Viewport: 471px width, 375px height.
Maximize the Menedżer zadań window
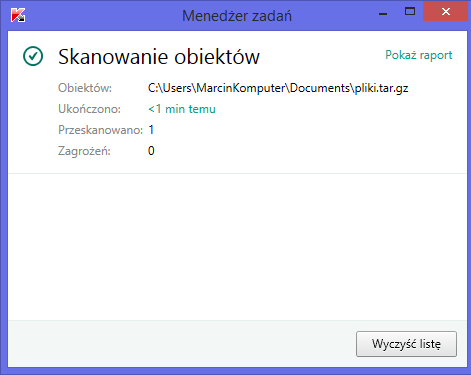pyautogui.click(x=410, y=12)
